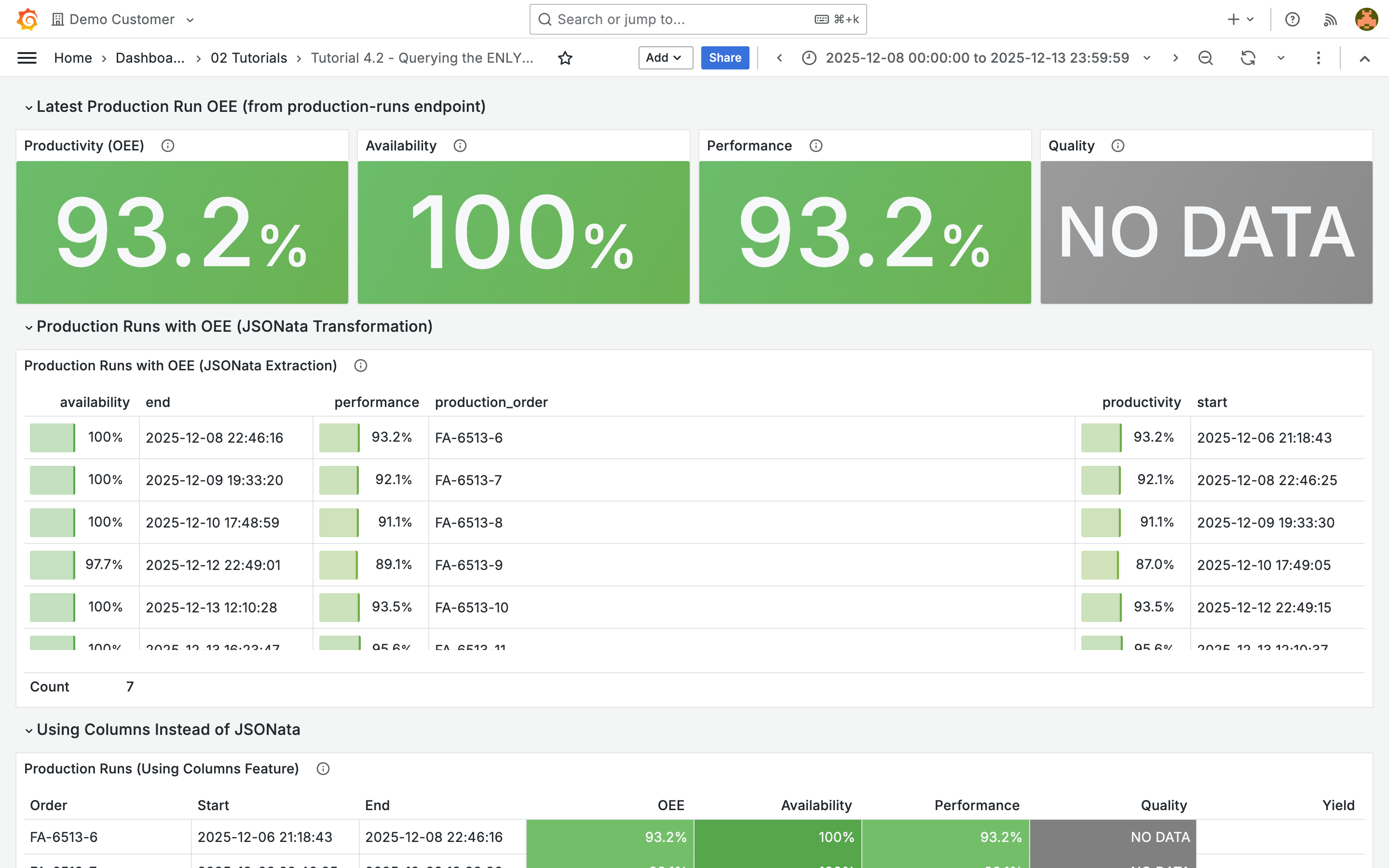Sort table by production_order column header
Image resolution: width=1389 pixels, height=868 pixels.
click(491, 403)
